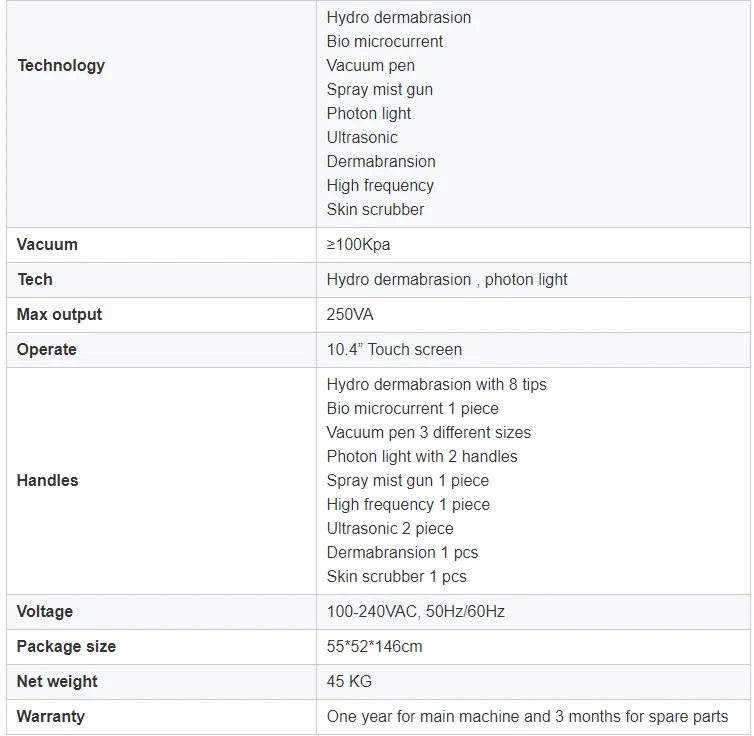Click the "Package size" row label
Viewport: 754px width, 736px height.
(x=66, y=647)
